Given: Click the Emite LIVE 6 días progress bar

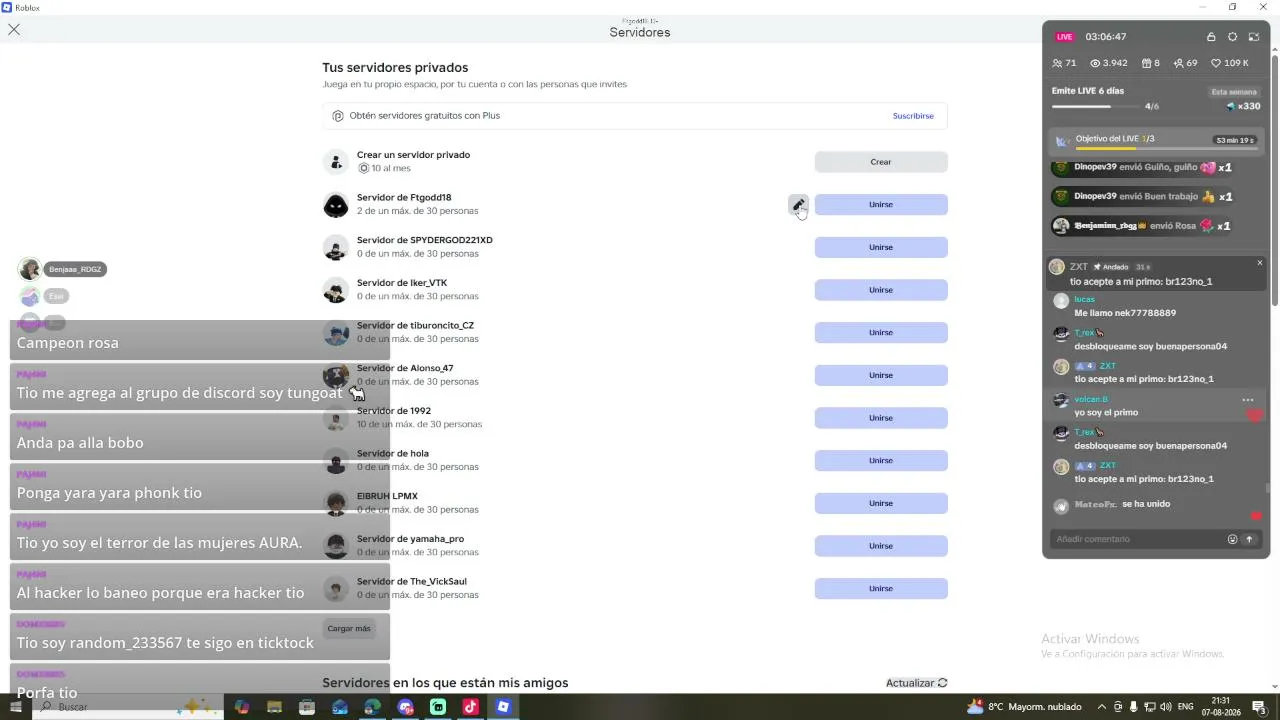Looking at the screenshot, I should [x=1096, y=106].
